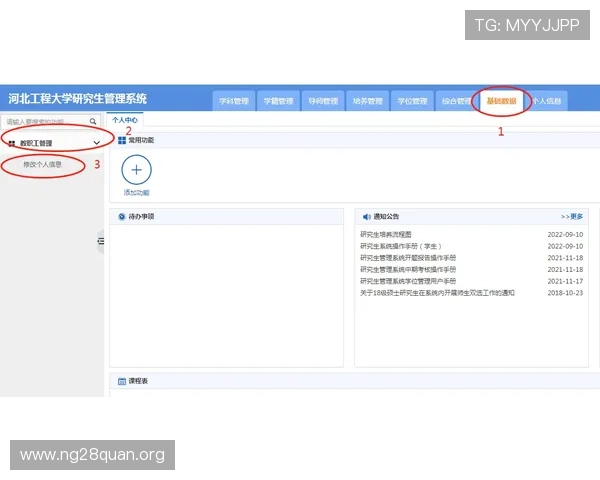Switch to the 导师管理 tab
The height and width of the screenshot is (480, 600).
323,101
